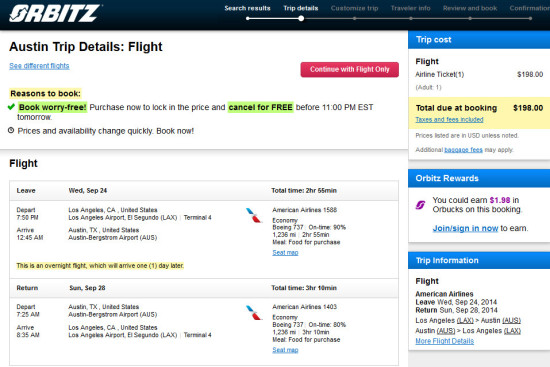Click the green checkmark icon beside Book worry-free
Image resolution: width=550 pixels, height=367 pixels.
pyautogui.click(x=11, y=107)
